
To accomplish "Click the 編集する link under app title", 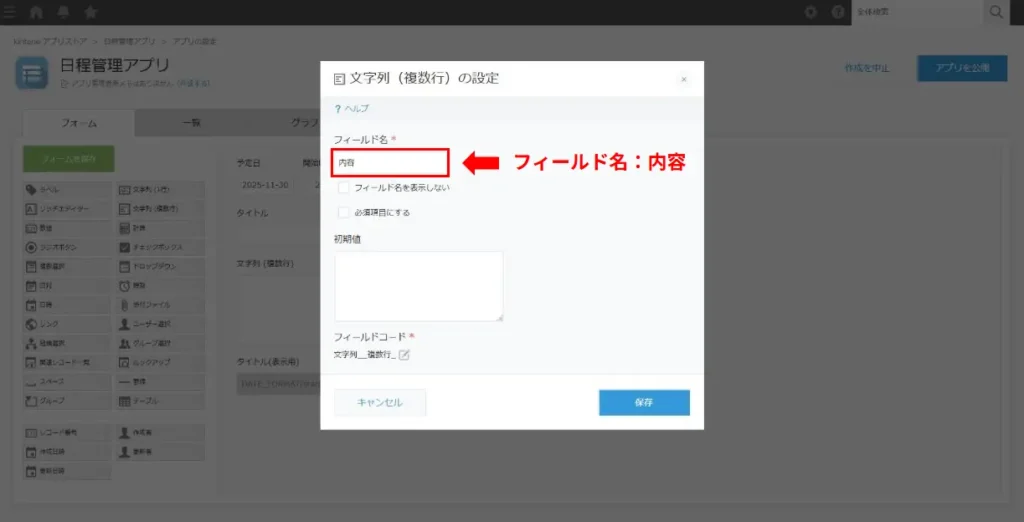I will coord(194,84).
